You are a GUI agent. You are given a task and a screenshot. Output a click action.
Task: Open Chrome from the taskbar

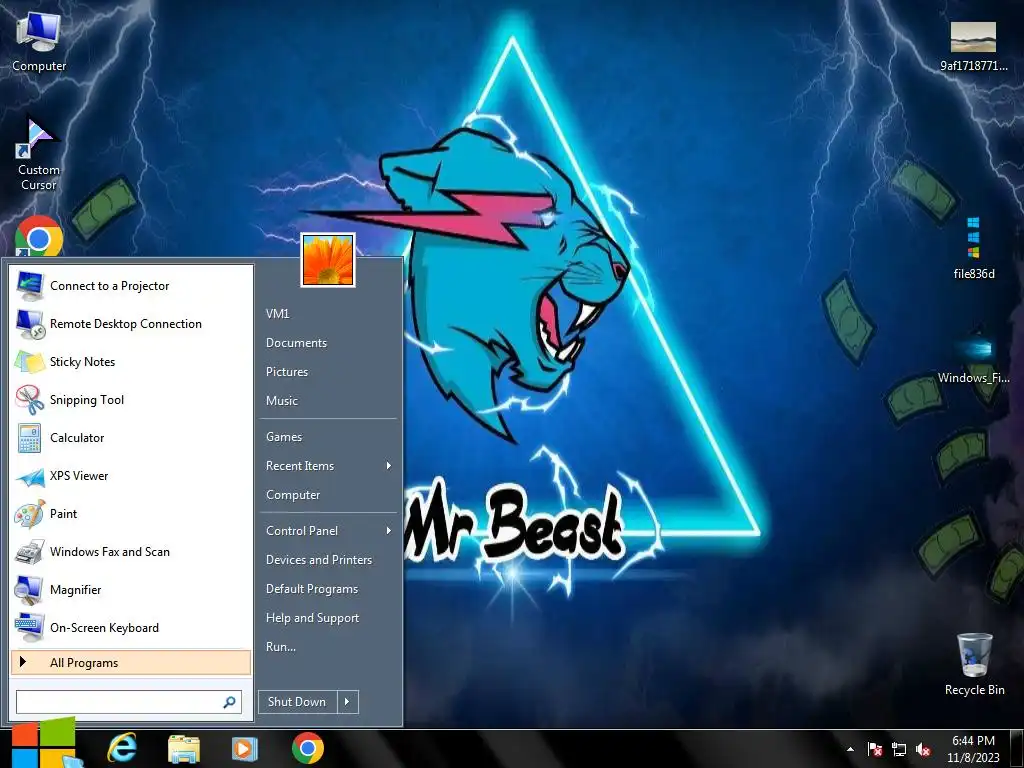point(308,748)
